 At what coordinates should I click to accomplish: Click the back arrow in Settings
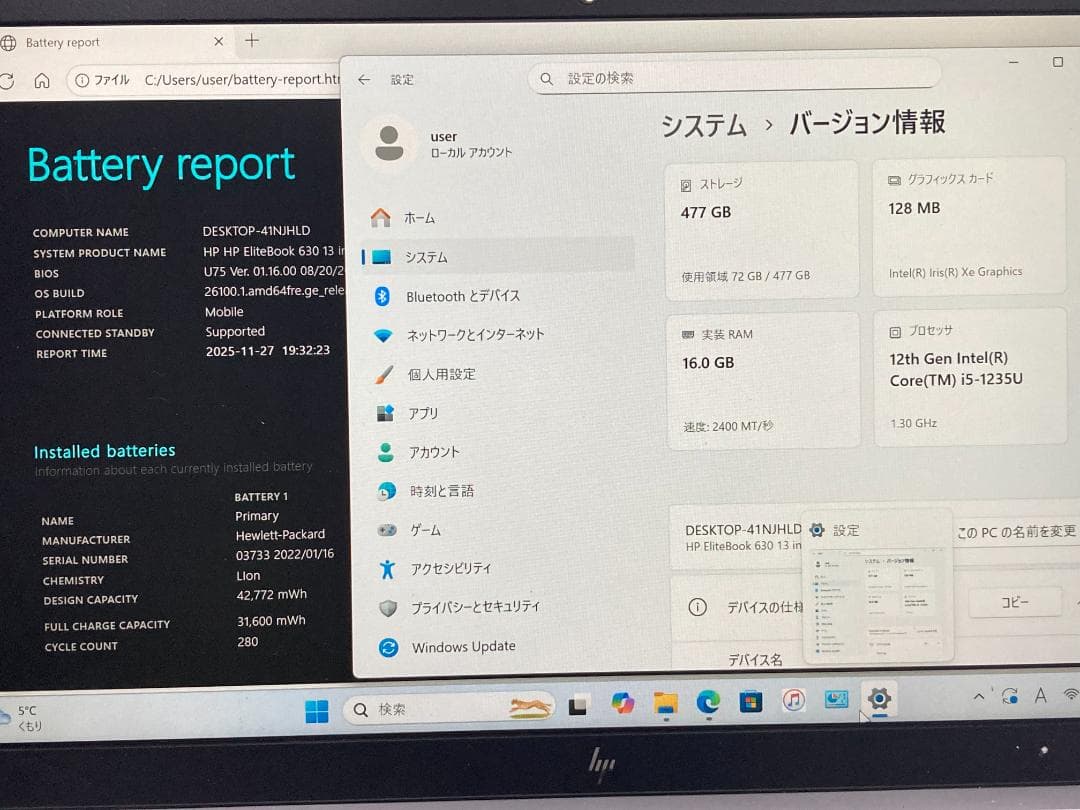(364, 79)
